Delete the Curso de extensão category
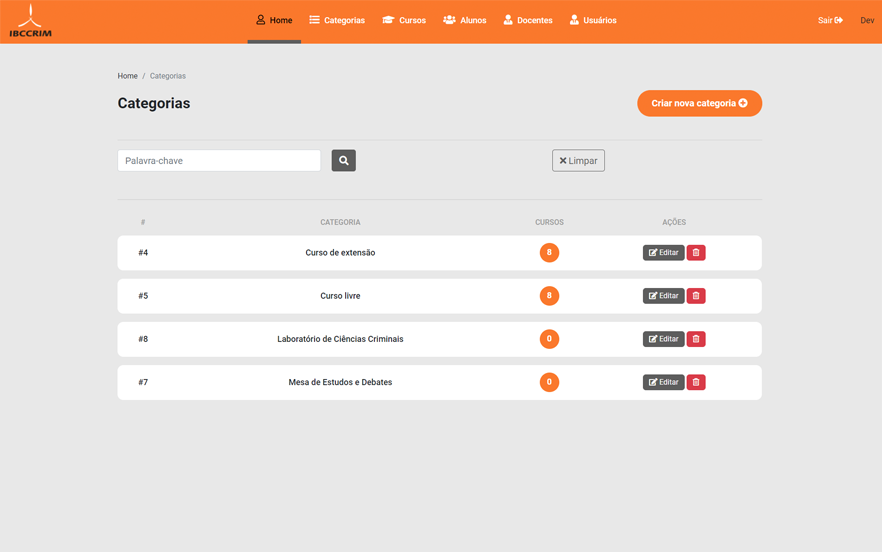Screen dimensions: 882x552 pos(696,253)
